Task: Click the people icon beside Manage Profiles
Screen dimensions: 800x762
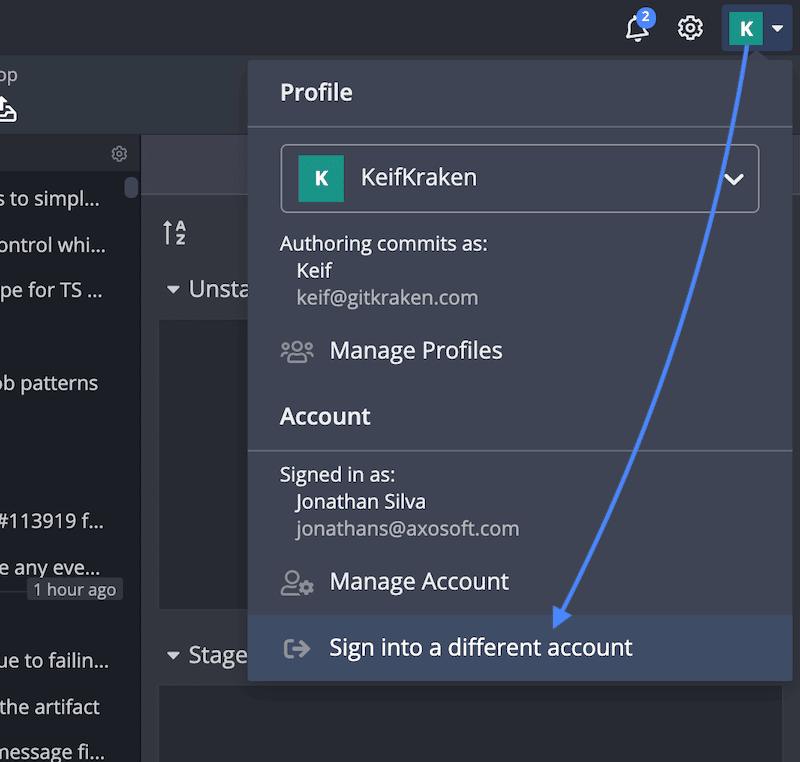Action: [x=297, y=351]
